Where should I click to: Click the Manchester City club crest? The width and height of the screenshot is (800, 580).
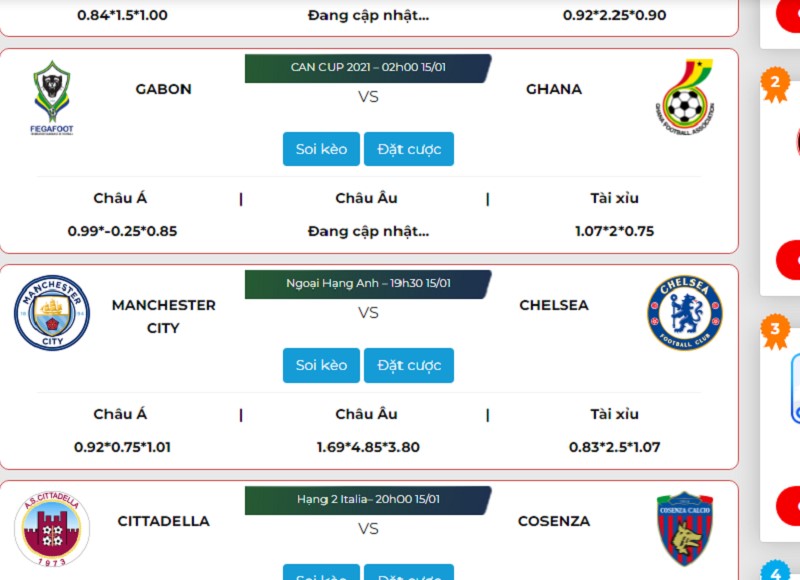click(x=52, y=313)
